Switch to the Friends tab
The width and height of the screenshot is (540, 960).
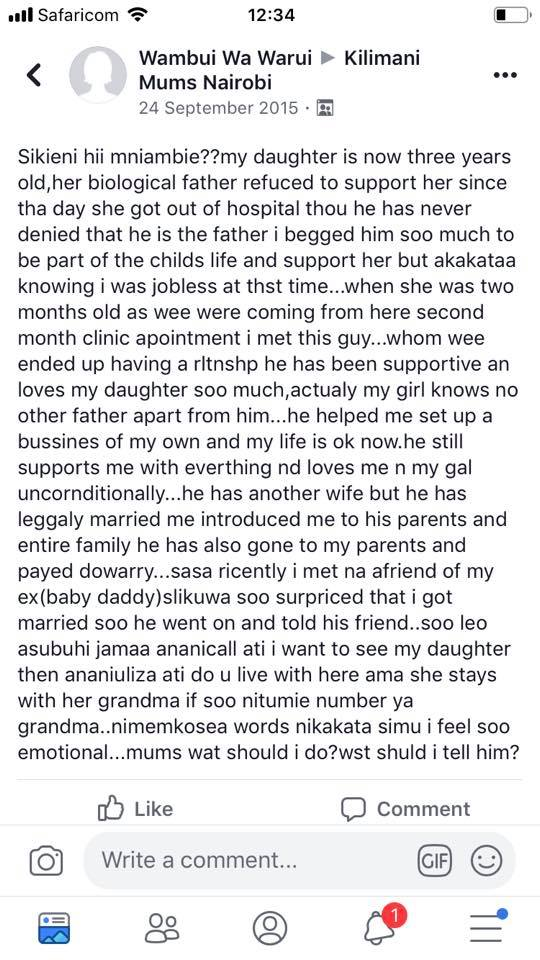[162, 928]
